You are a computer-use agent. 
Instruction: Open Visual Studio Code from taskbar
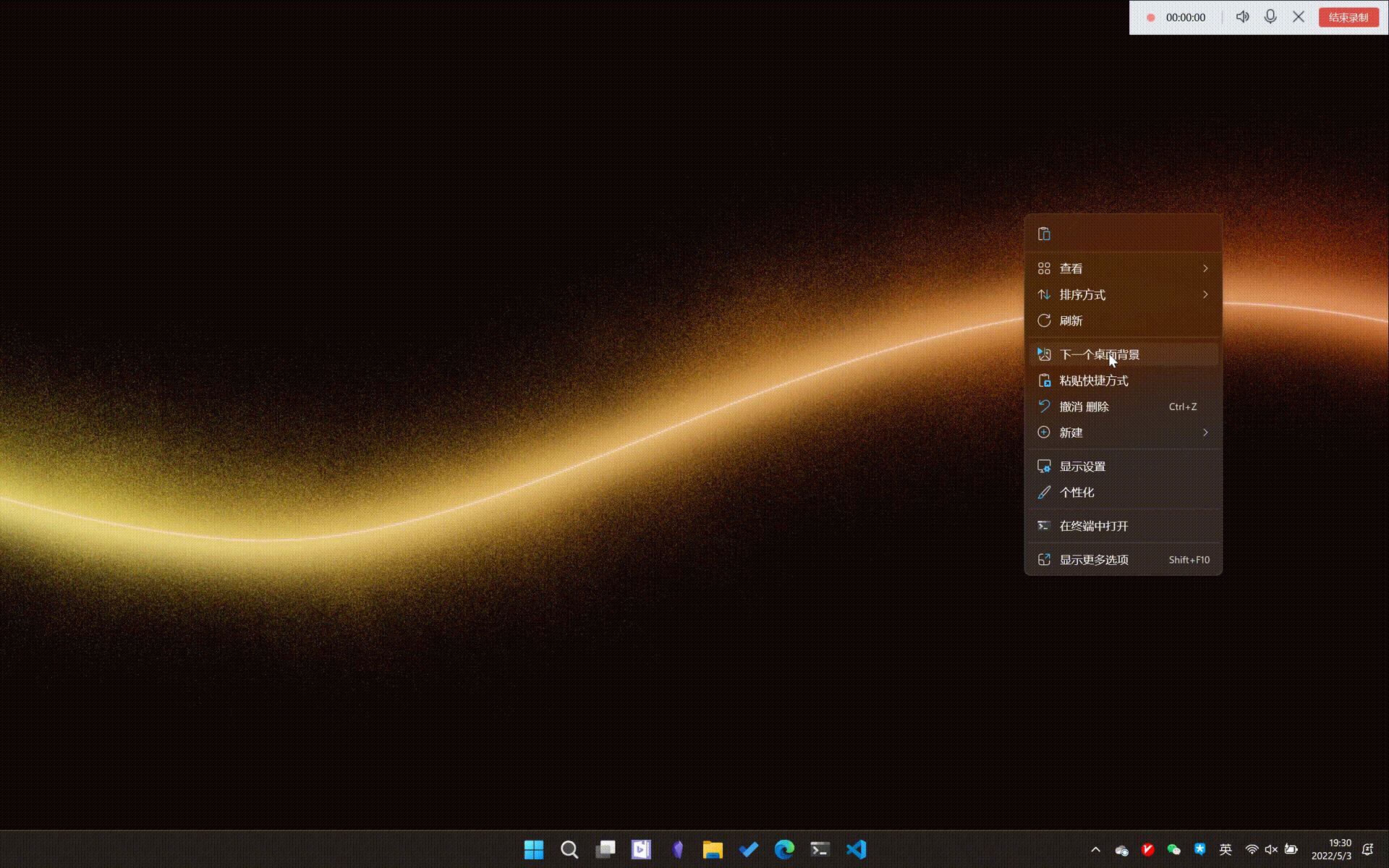pyautogui.click(x=856, y=849)
